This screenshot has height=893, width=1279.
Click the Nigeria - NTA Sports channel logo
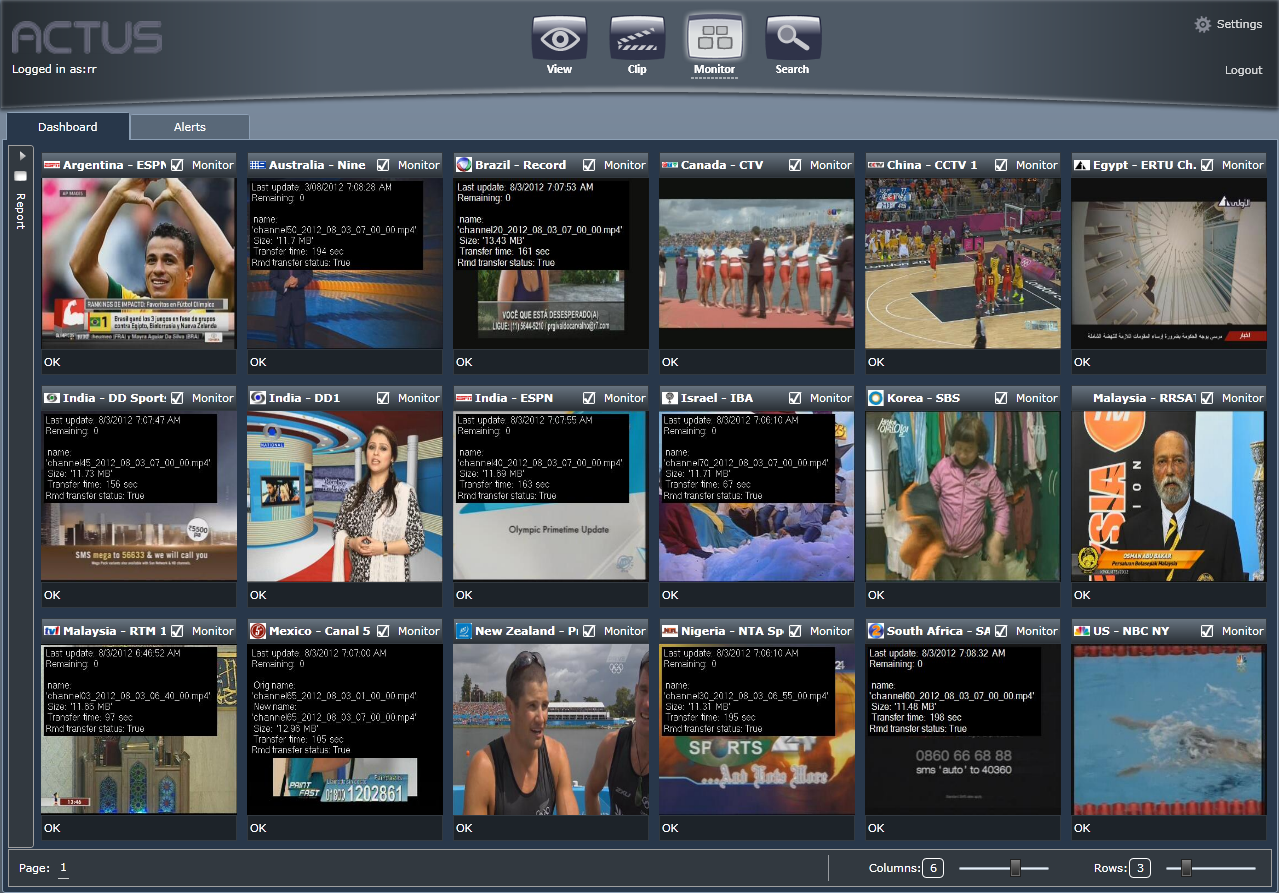pyautogui.click(x=670, y=631)
